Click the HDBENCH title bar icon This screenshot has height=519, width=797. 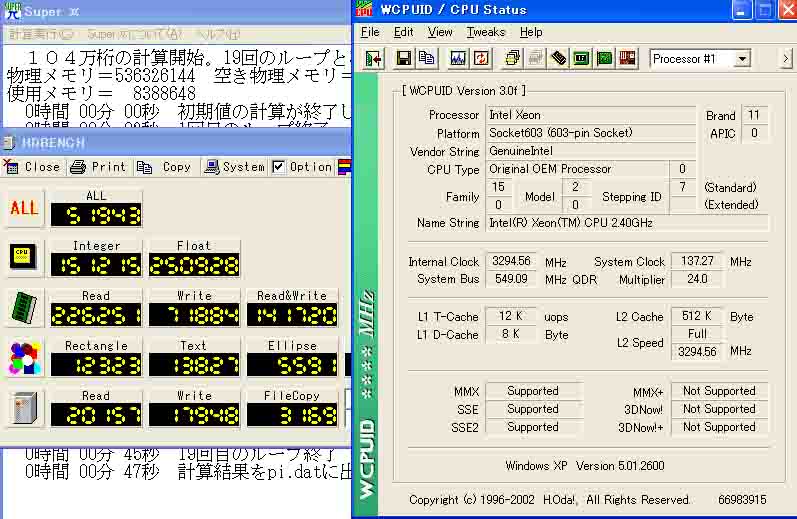[x=9, y=143]
